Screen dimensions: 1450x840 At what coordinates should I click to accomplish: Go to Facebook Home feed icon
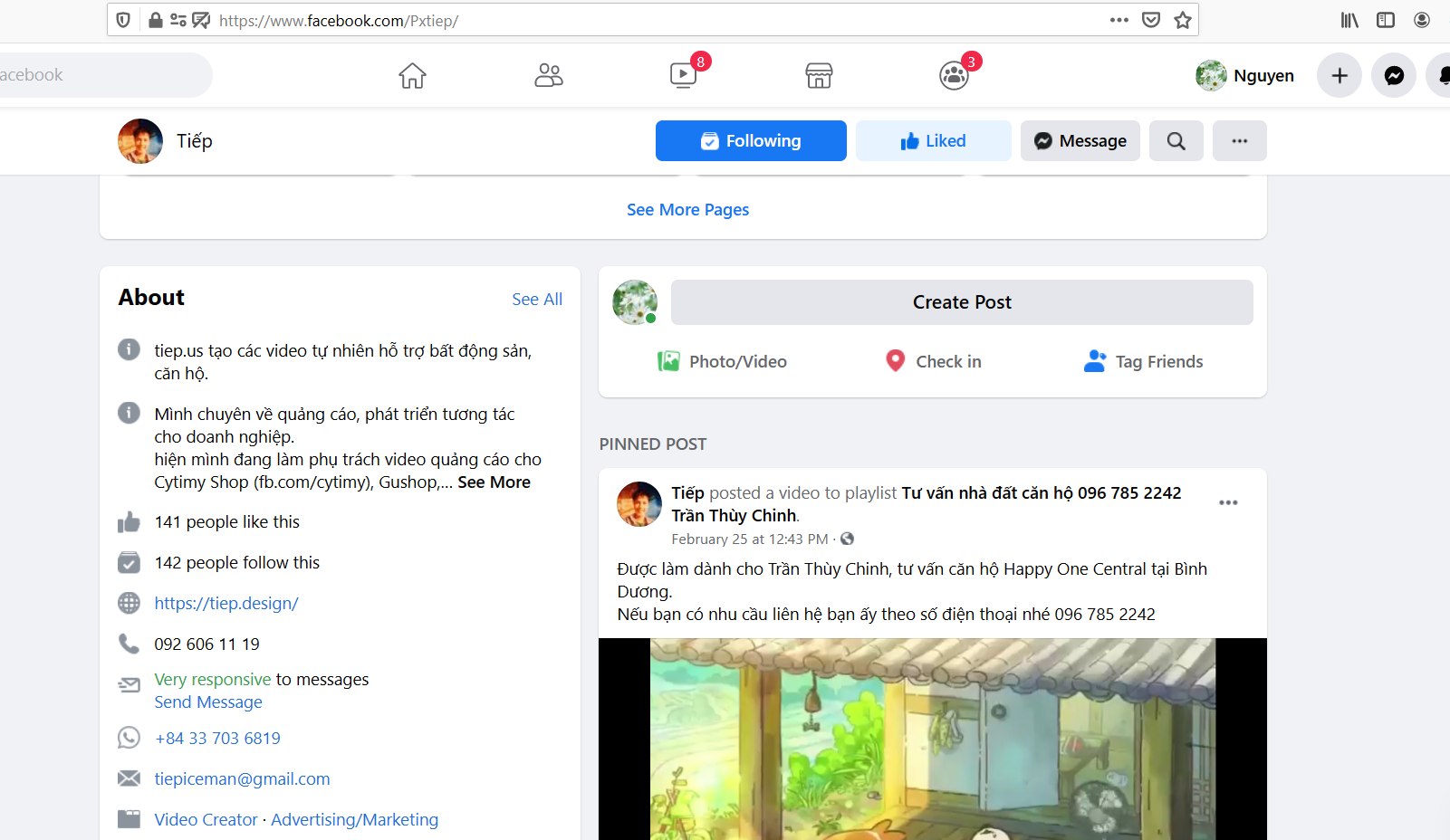[x=412, y=75]
